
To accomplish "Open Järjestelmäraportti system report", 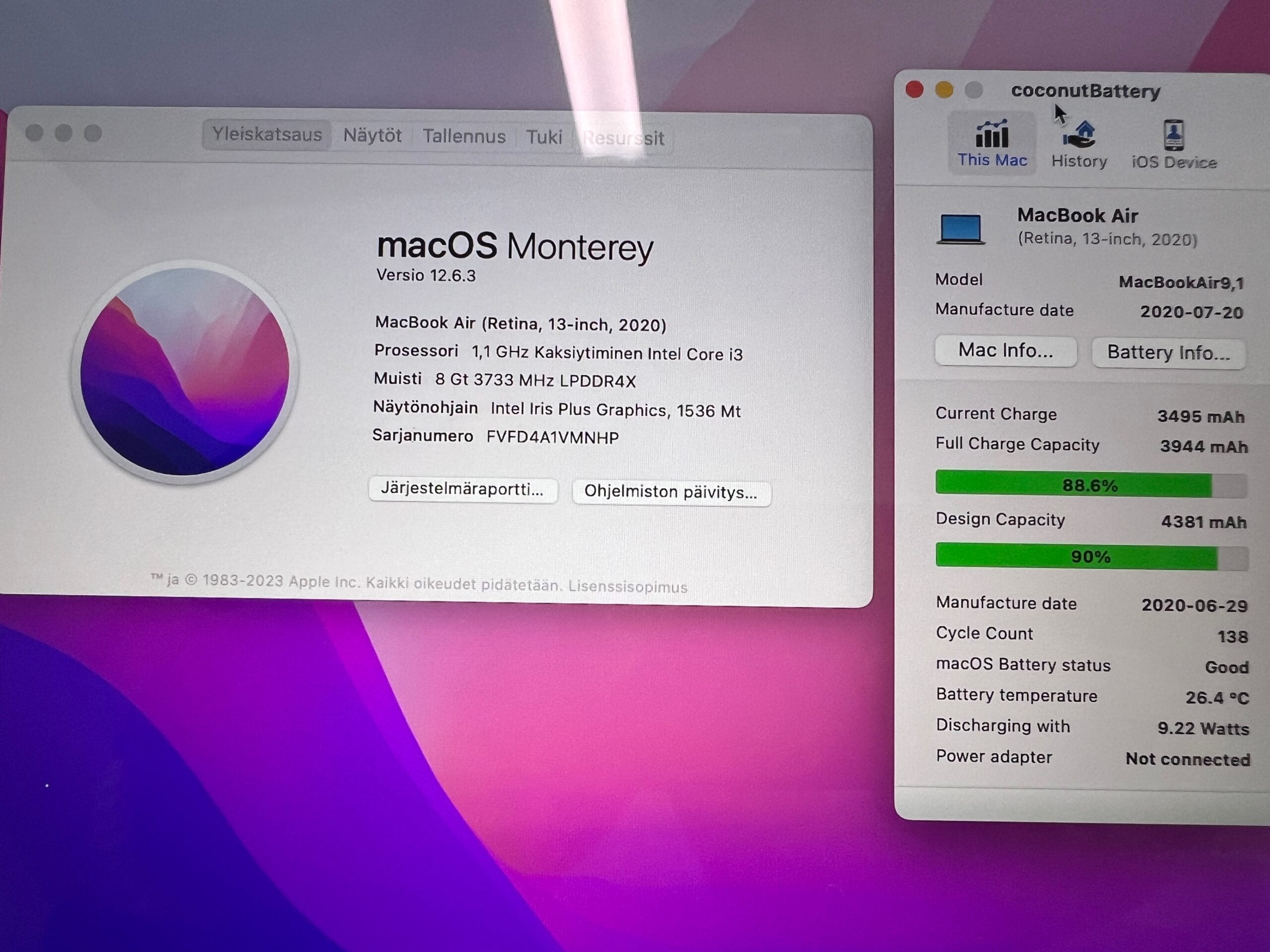I will [463, 489].
